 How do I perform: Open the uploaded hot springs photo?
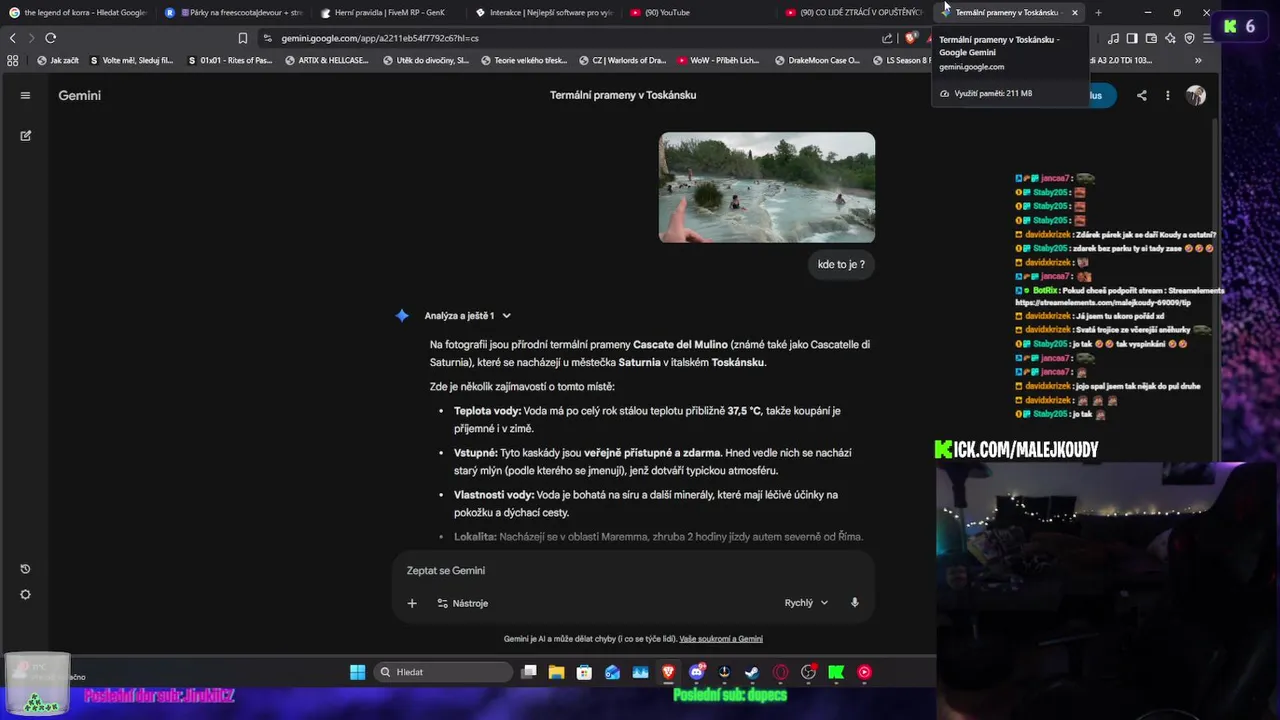pyautogui.click(x=767, y=187)
